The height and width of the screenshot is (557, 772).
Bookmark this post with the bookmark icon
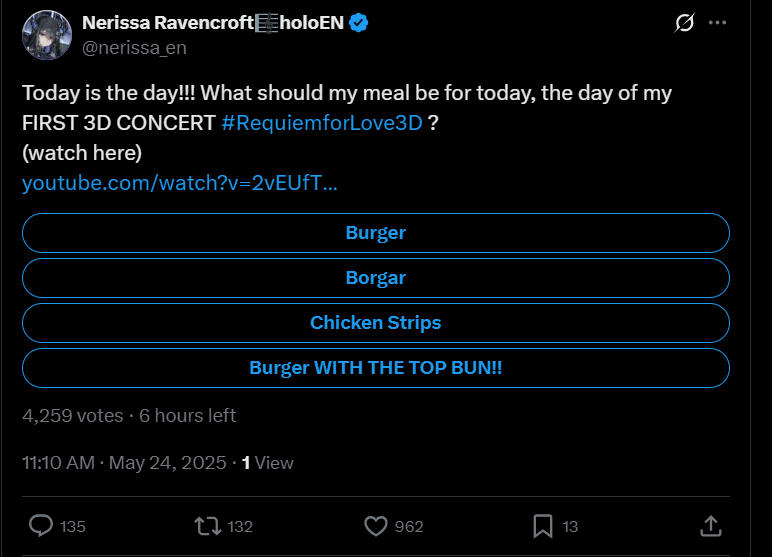click(x=543, y=526)
